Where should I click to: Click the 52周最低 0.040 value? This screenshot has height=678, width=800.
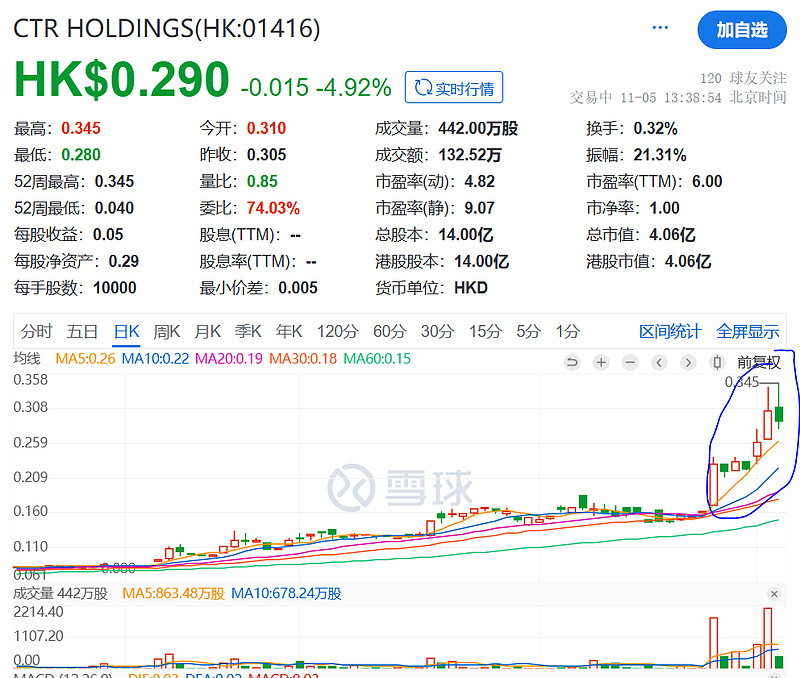tap(114, 208)
